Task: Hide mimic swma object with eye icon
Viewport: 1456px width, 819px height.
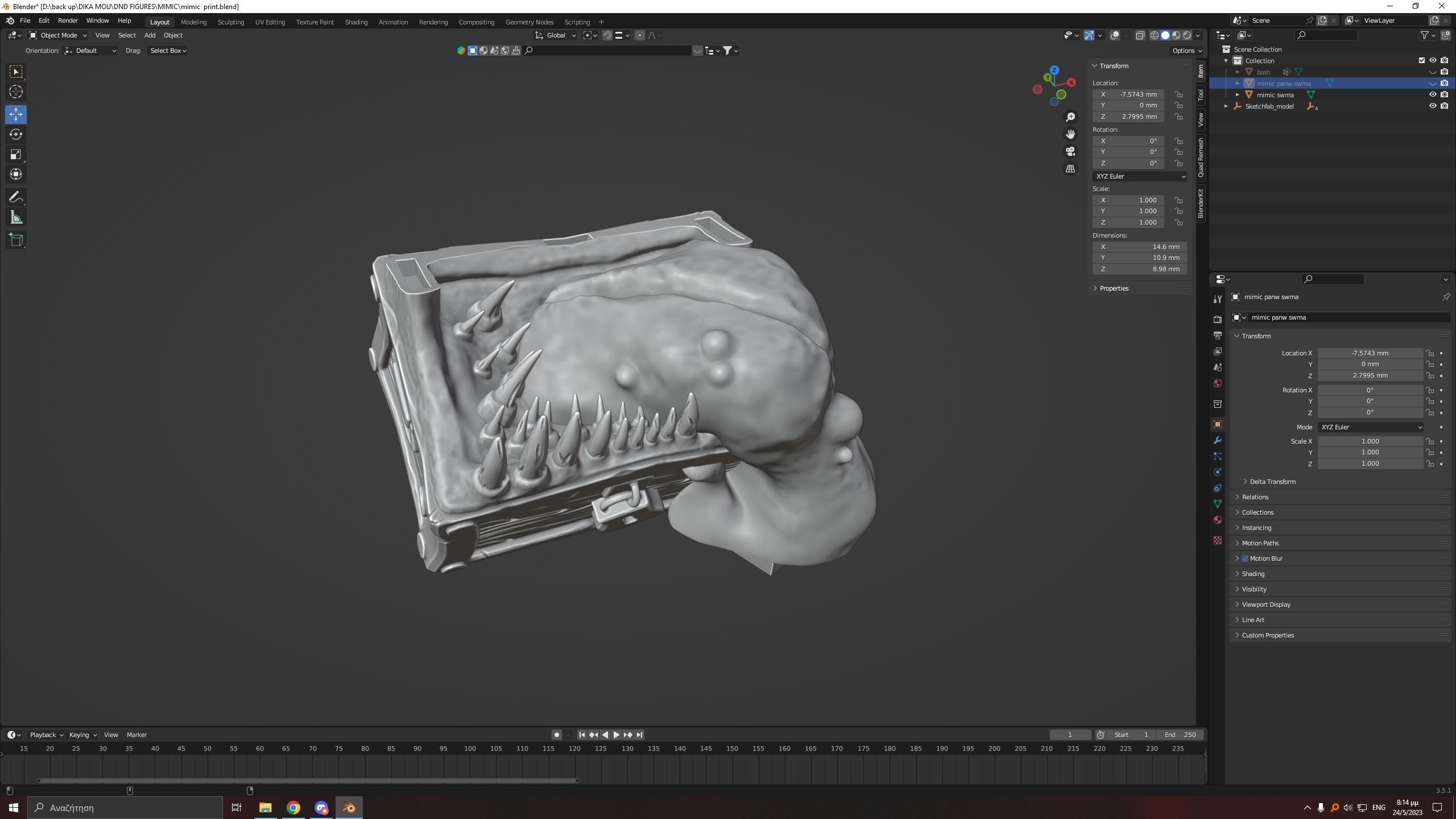Action: pyautogui.click(x=1433, y=94)
